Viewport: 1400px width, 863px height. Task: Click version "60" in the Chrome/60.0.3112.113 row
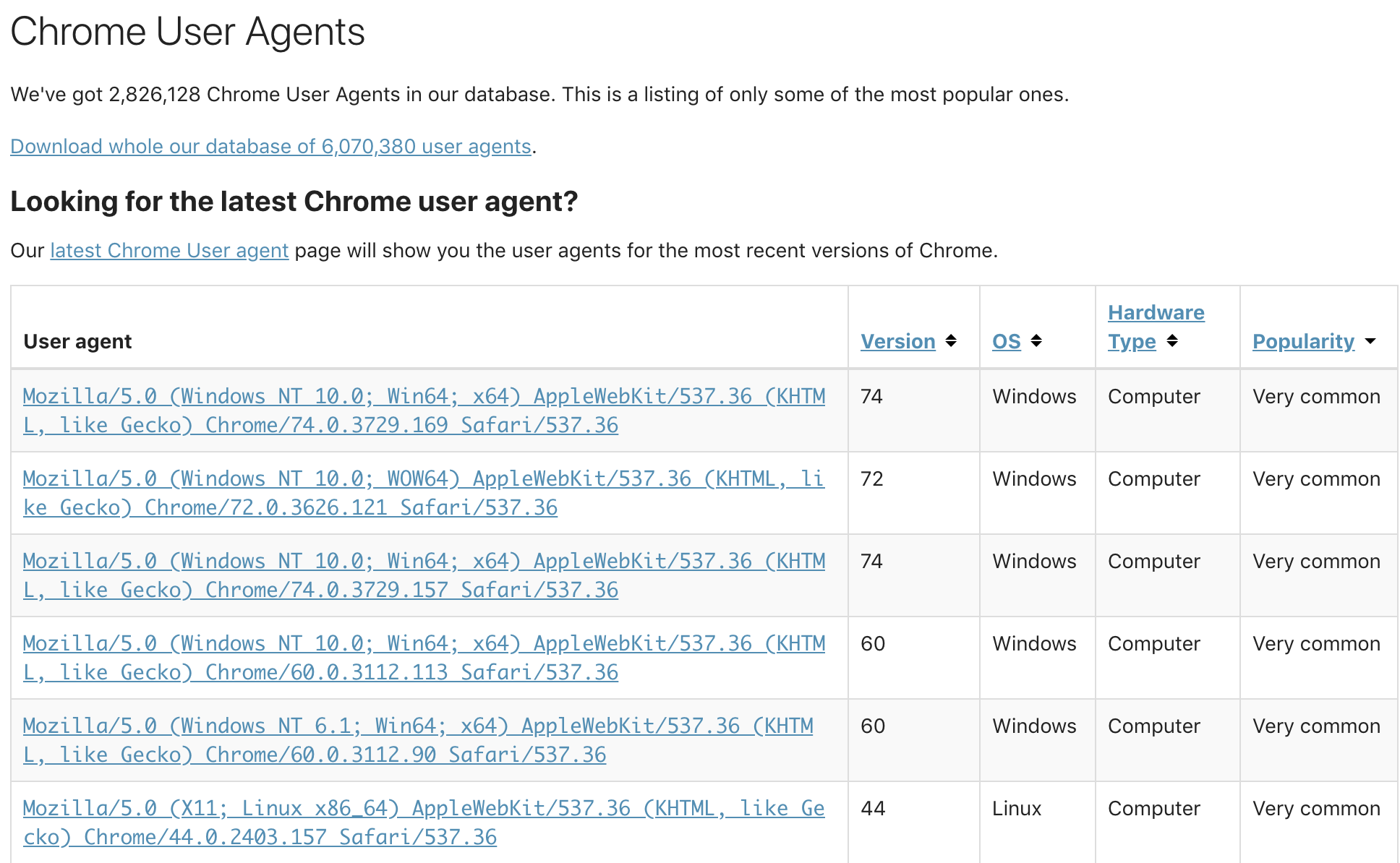tap(873, 643)
